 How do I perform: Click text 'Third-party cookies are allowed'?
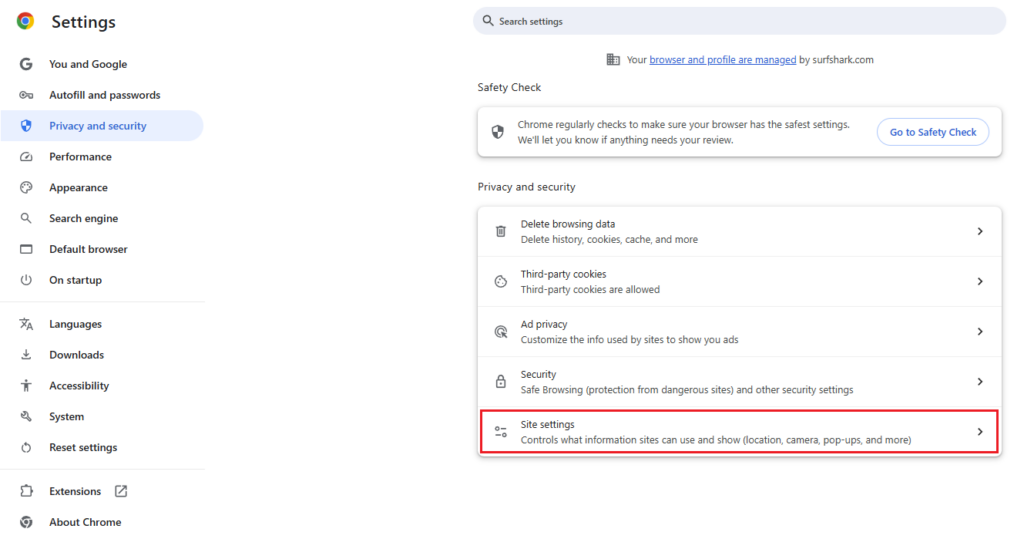(590, 289)
